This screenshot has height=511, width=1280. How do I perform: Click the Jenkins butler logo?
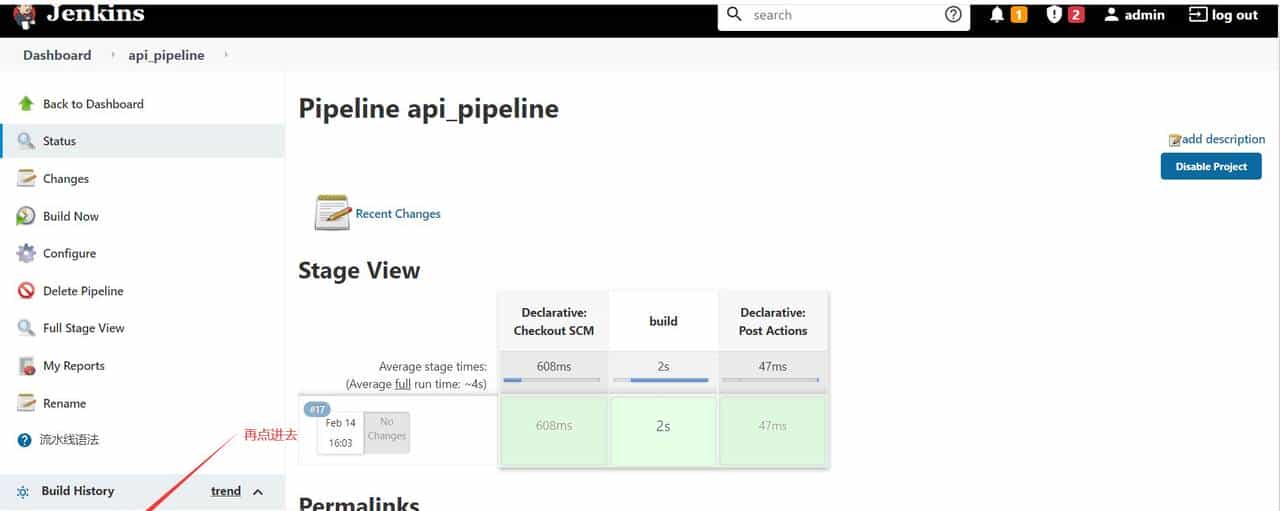pos(25,16)
